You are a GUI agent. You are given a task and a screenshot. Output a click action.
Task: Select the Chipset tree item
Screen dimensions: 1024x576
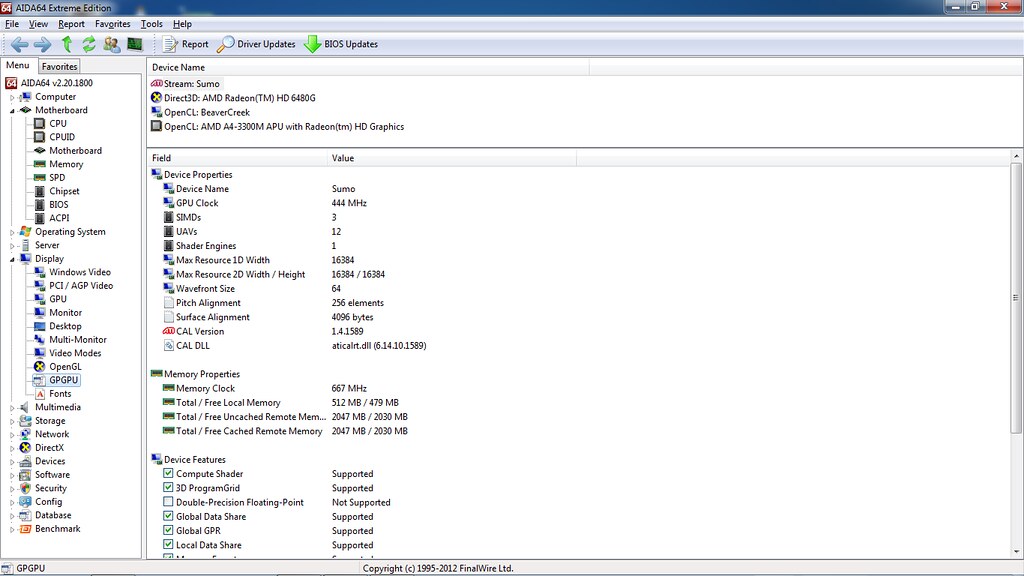(x=65, y=191)
